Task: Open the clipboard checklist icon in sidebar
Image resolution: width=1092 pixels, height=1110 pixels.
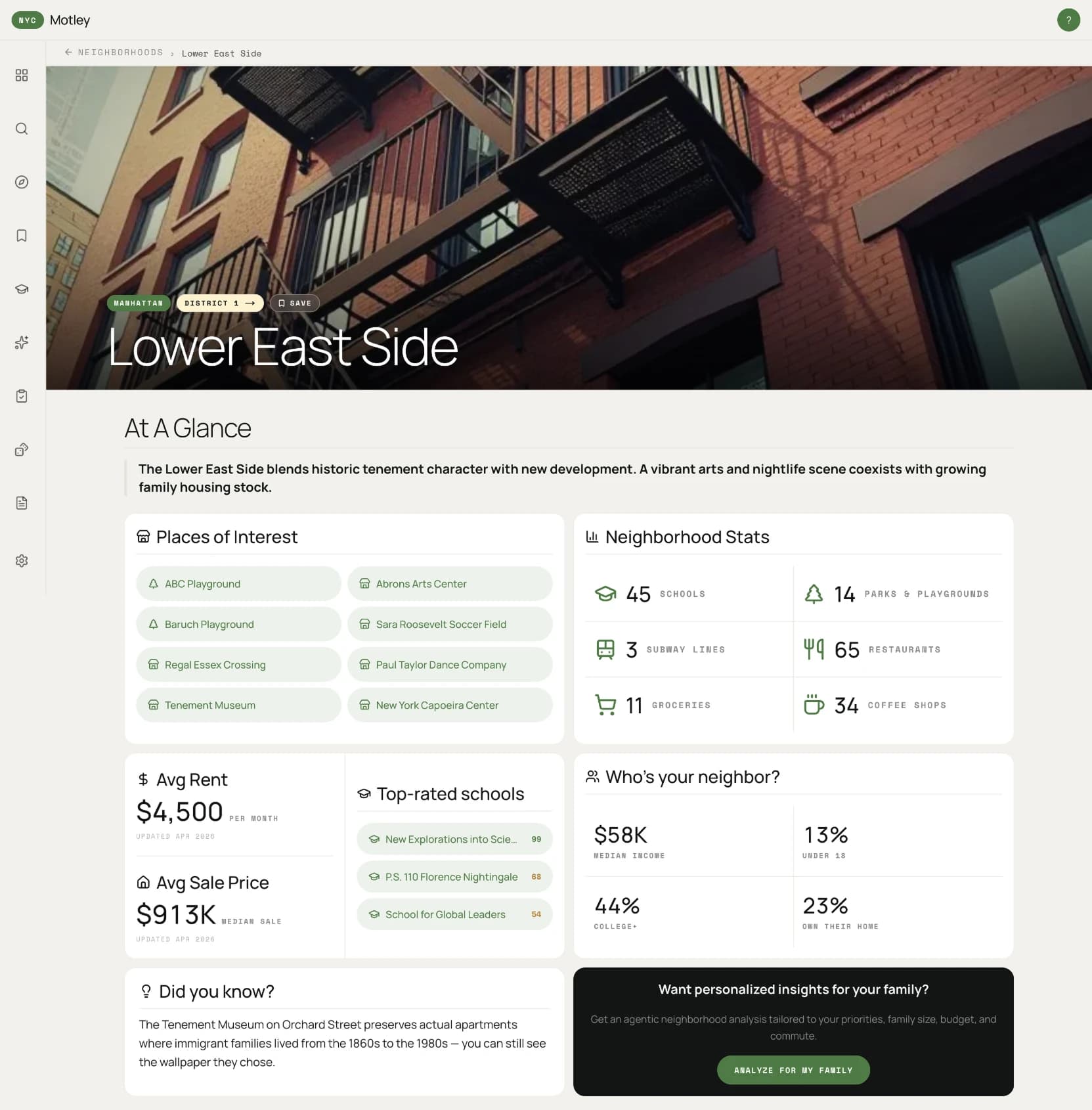Action: 22,396
